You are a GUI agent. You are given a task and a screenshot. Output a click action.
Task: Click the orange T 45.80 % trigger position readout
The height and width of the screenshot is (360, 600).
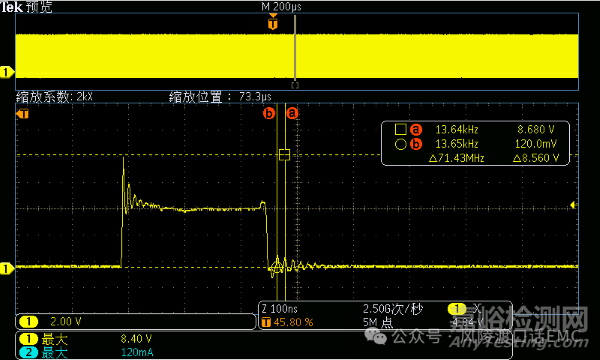[287, 322]
